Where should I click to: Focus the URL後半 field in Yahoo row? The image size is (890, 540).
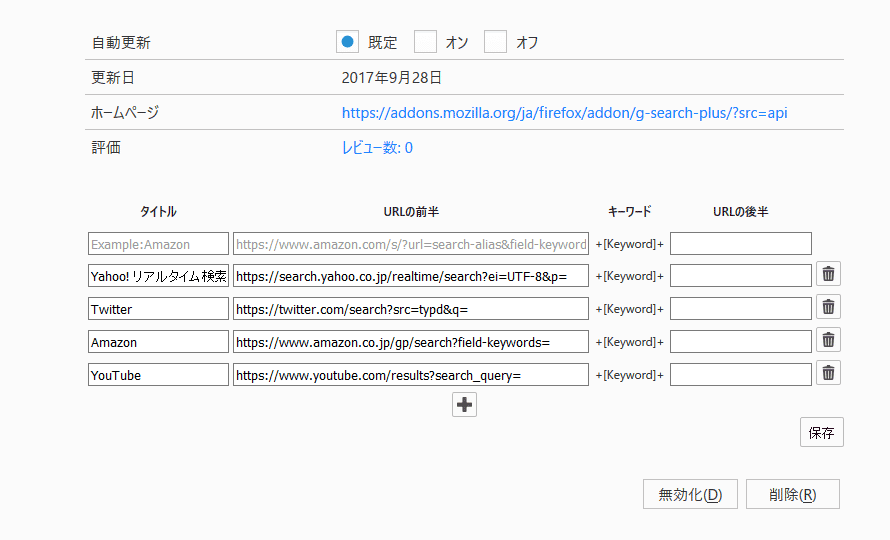click(741, 276)
